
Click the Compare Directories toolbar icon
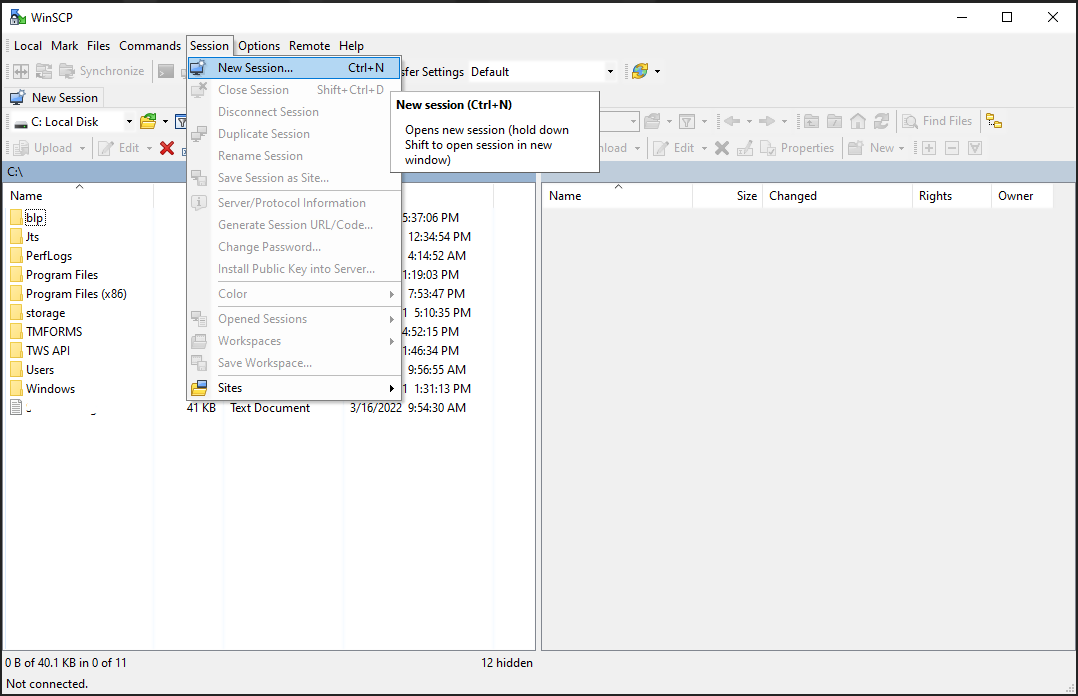[21, 71]
